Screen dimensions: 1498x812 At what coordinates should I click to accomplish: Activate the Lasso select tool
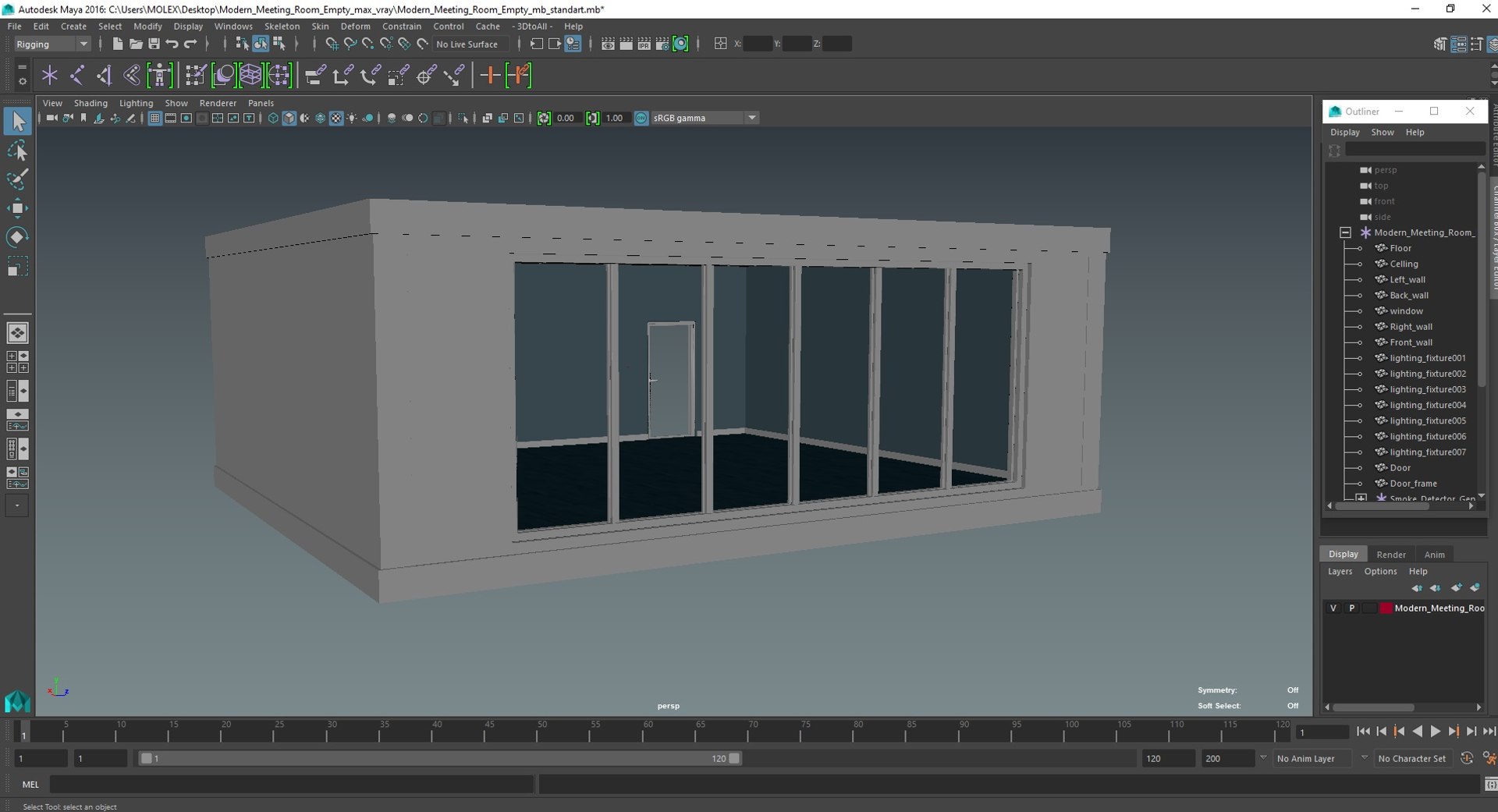point(17,151)
